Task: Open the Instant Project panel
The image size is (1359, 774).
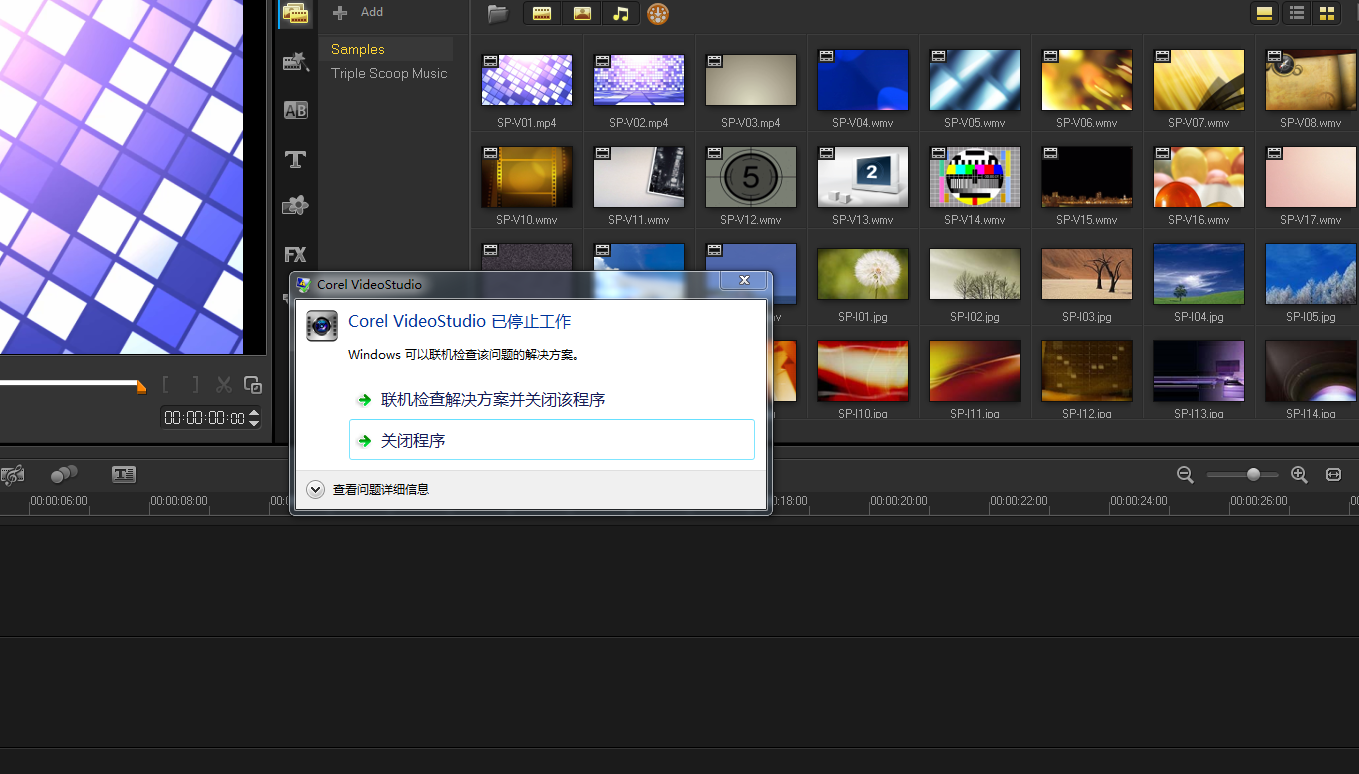Action: coord(295,62)
